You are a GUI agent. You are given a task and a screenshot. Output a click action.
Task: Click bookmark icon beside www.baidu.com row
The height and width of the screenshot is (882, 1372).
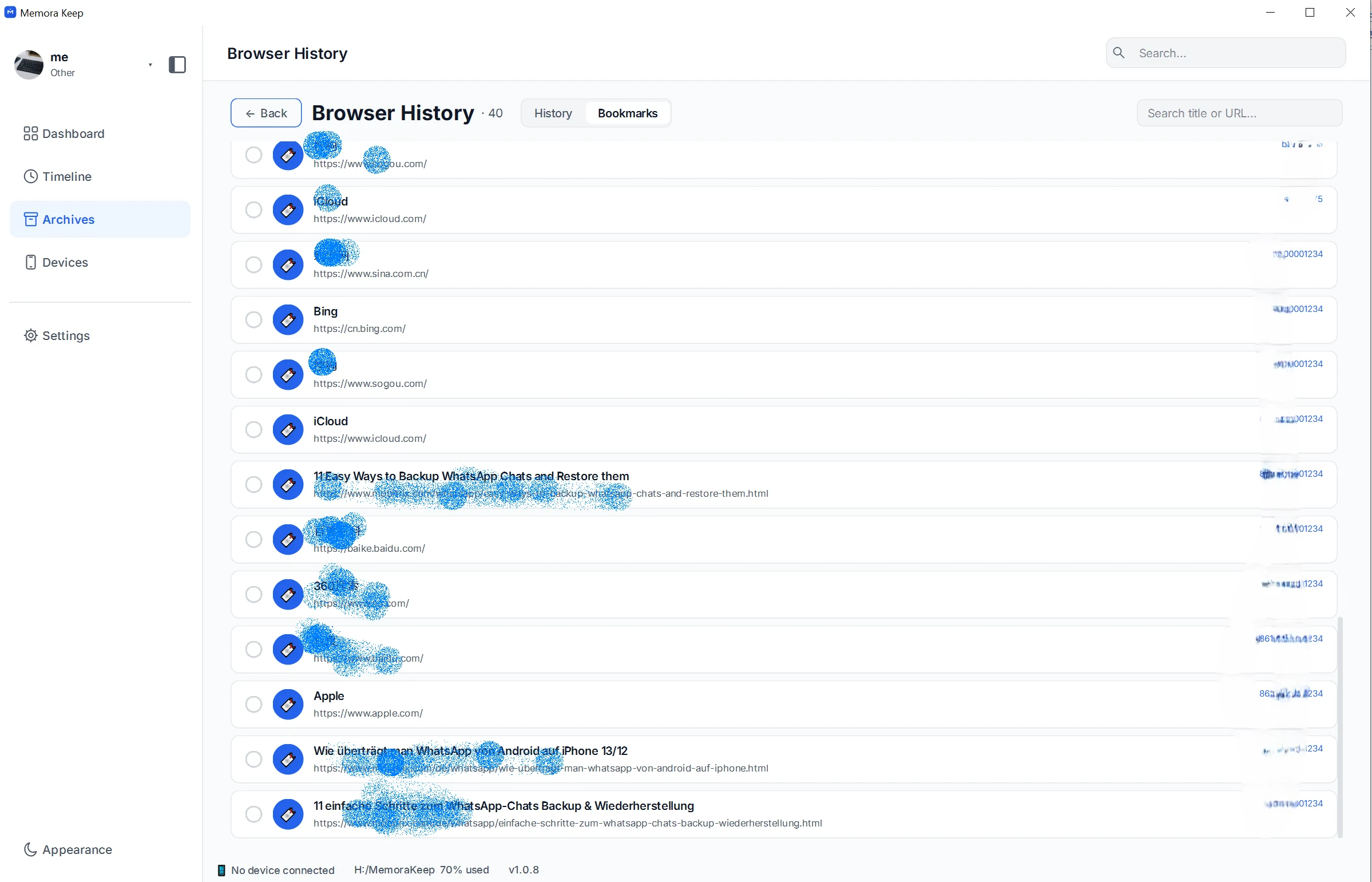coord(288,650)
